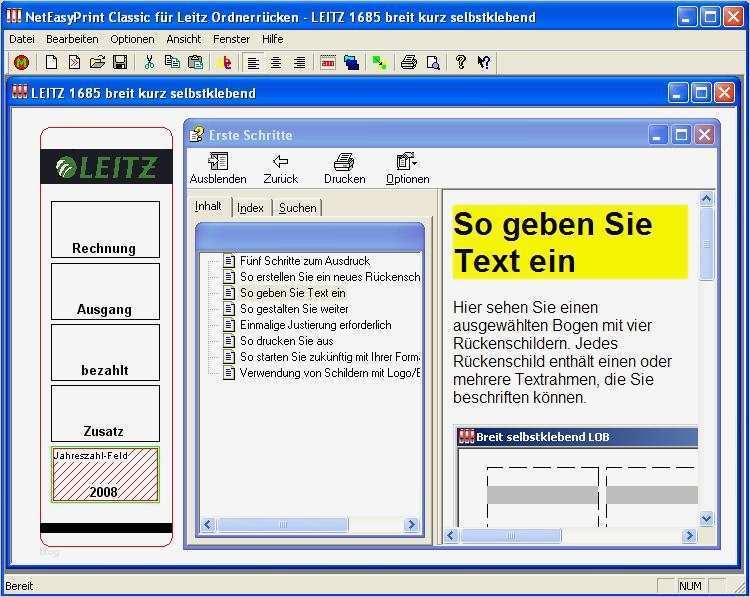The height and width of the screenshot is (597, 750).
Task: Click the page-with-arrows template icon
Action: tap(74, 63)
